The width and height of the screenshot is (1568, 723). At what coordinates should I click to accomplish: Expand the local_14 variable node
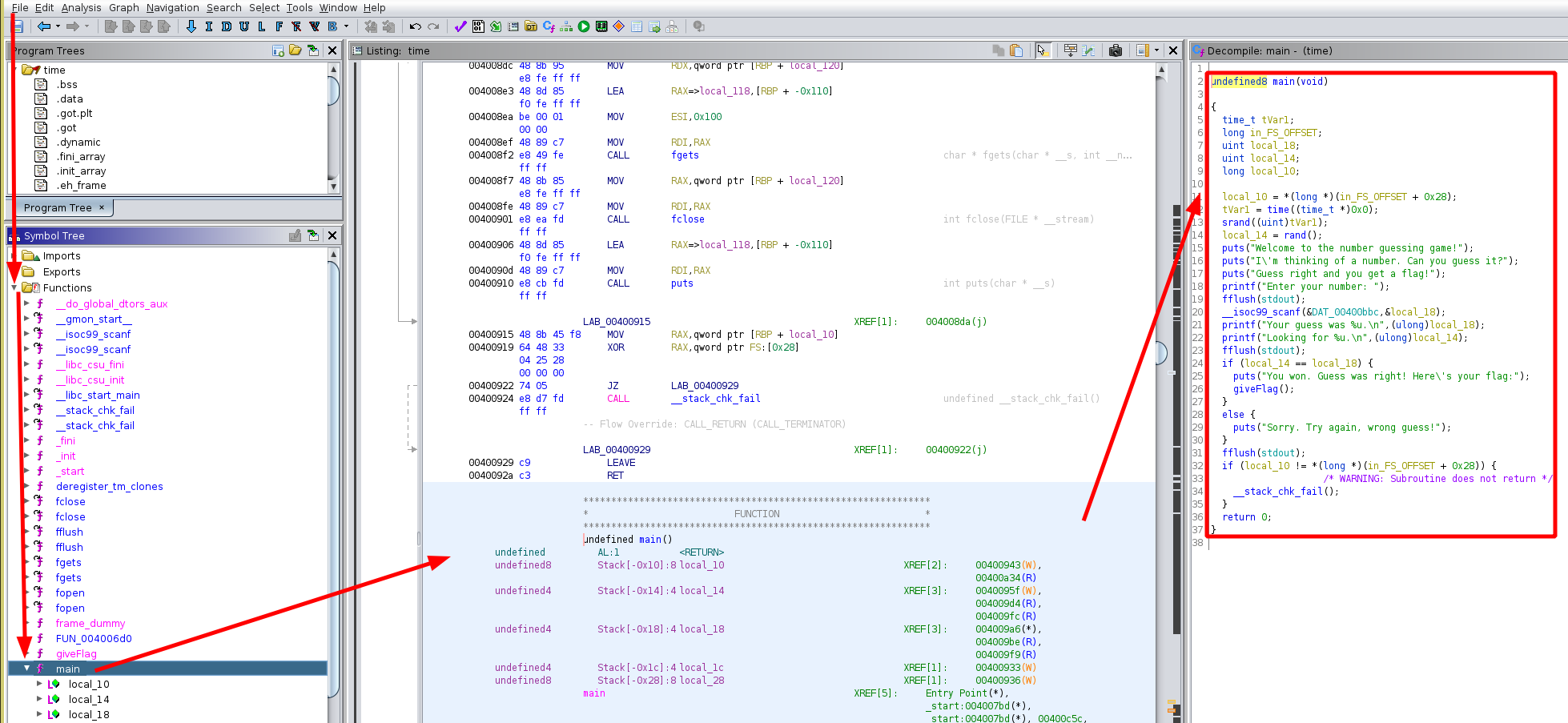point(39,699)
